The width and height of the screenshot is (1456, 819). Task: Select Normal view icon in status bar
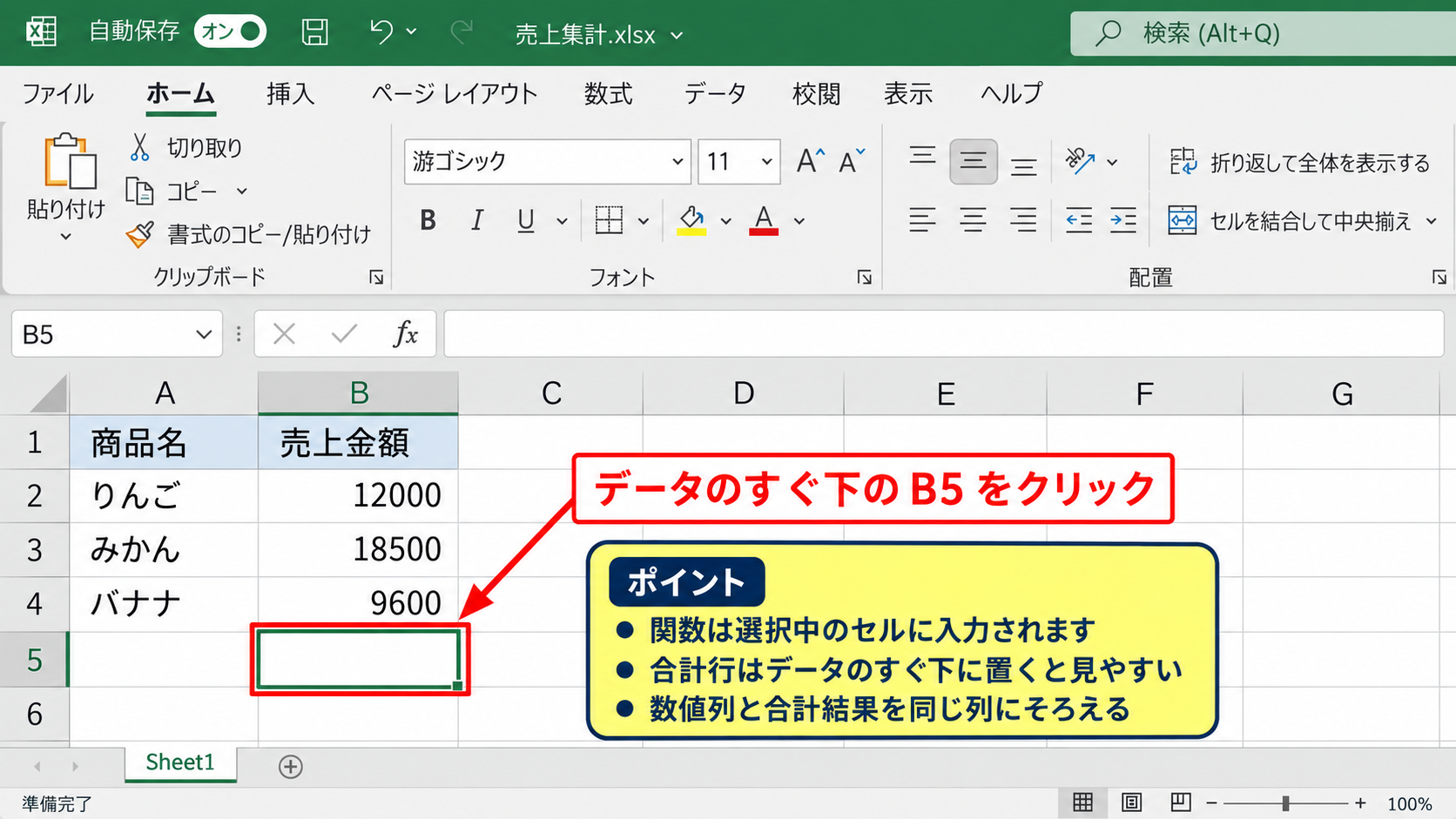pos(1082,802)
